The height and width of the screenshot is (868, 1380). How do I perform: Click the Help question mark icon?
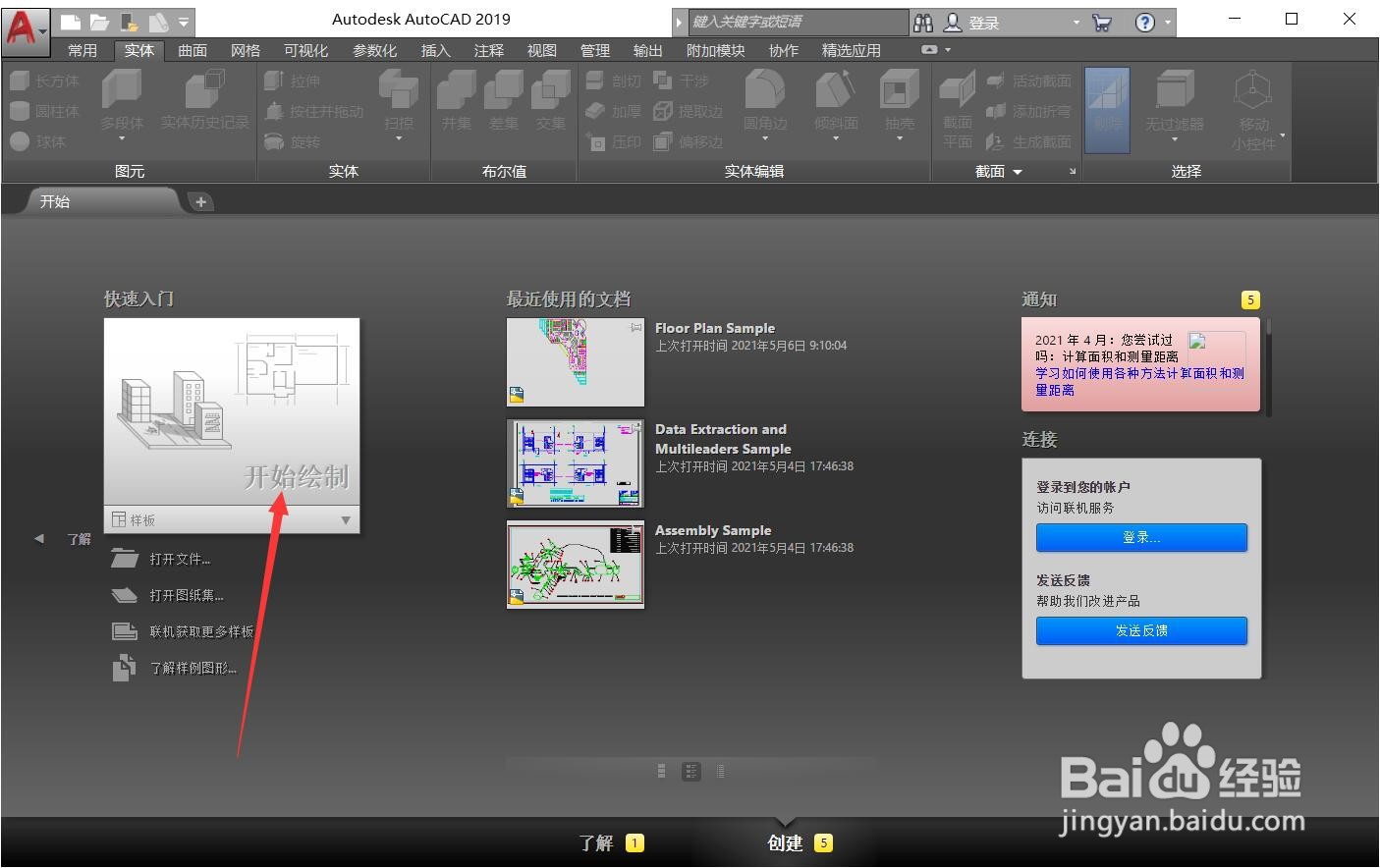click(1145, 23)
